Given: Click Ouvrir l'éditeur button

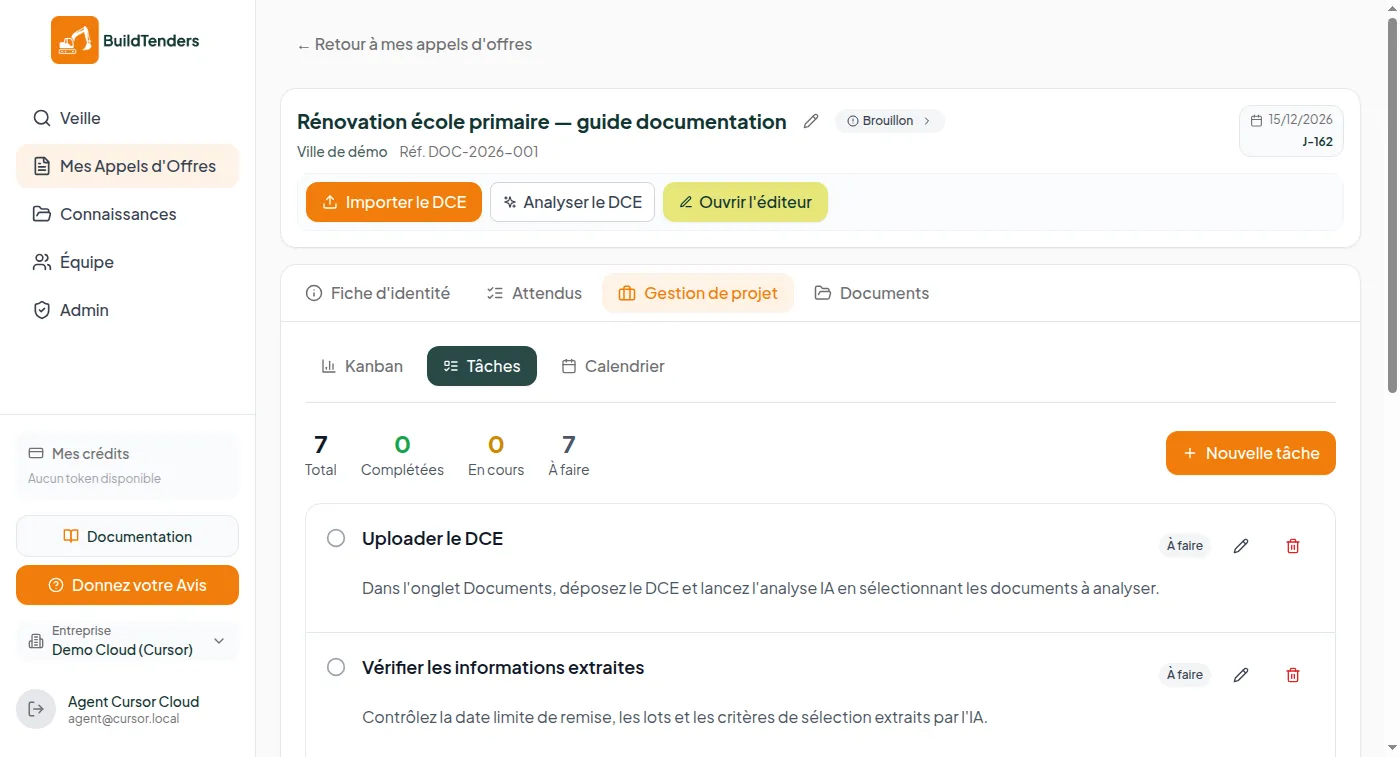Looking at the screenshot, I should 745,202.
